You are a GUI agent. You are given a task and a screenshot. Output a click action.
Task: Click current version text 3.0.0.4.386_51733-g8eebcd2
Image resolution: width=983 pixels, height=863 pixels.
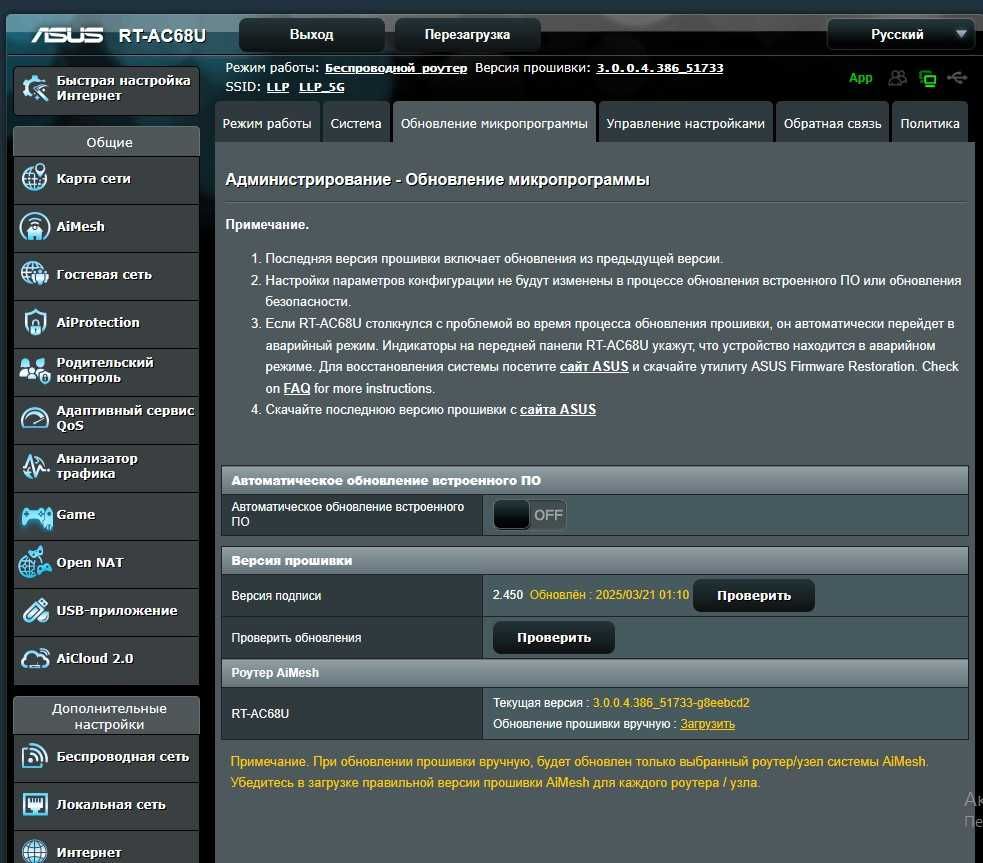point(671,703)
